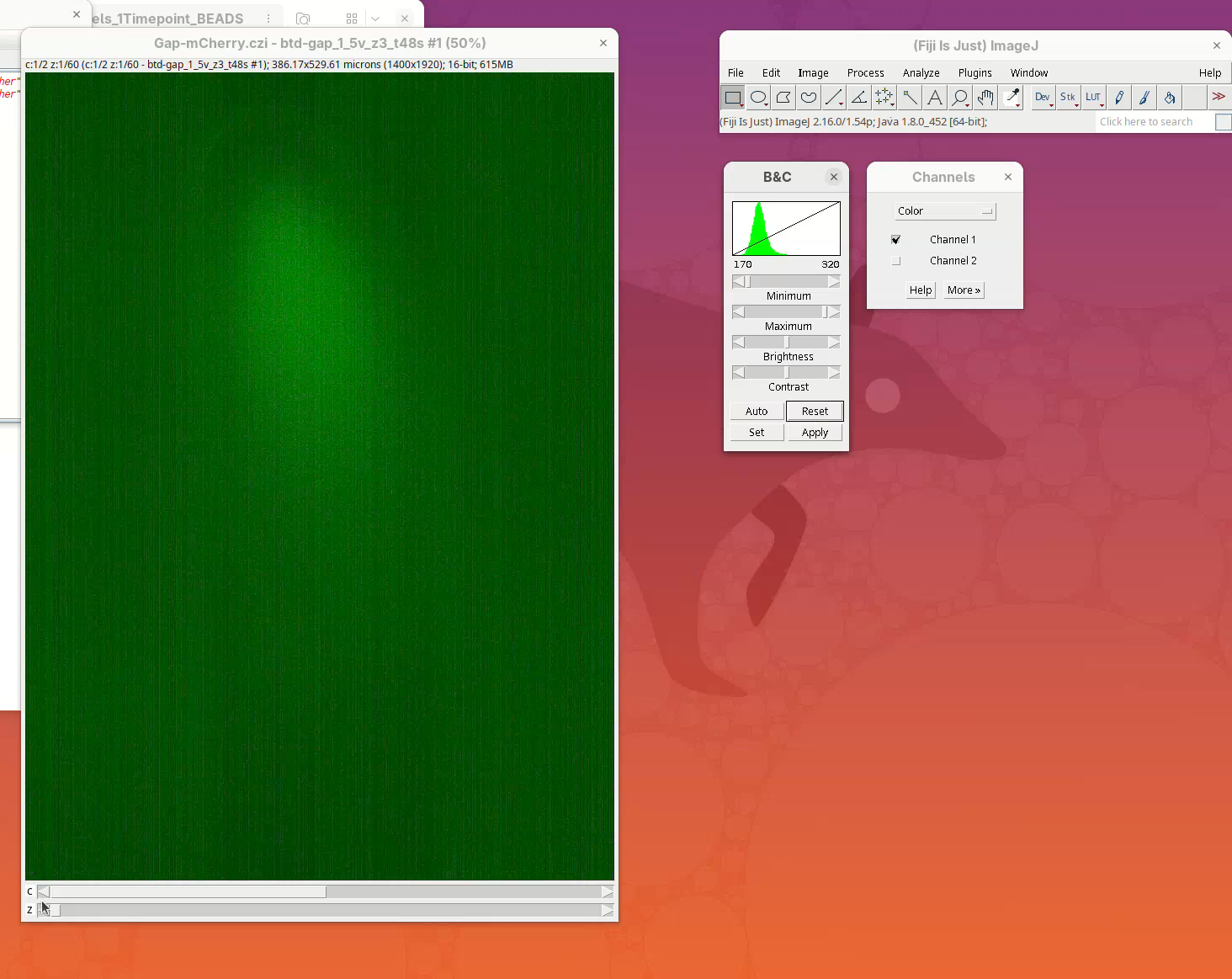Viewport: 1232px width, 979px height.
Task: Open the LUT menu dropdown in toolbar
Action: click(1093, 98)
